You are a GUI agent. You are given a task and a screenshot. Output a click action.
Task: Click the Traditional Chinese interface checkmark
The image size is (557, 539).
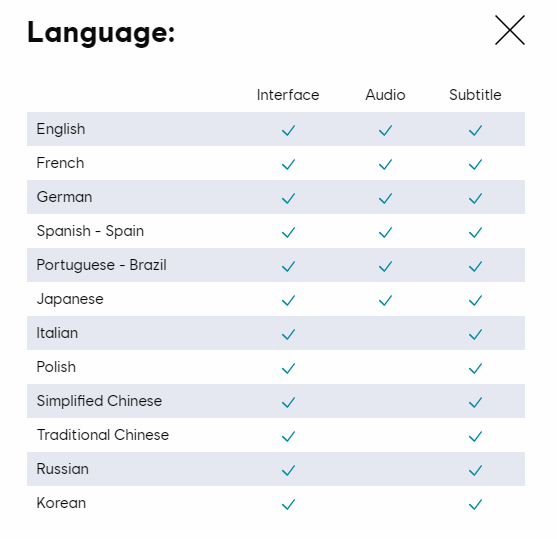[x=288, y=436]
